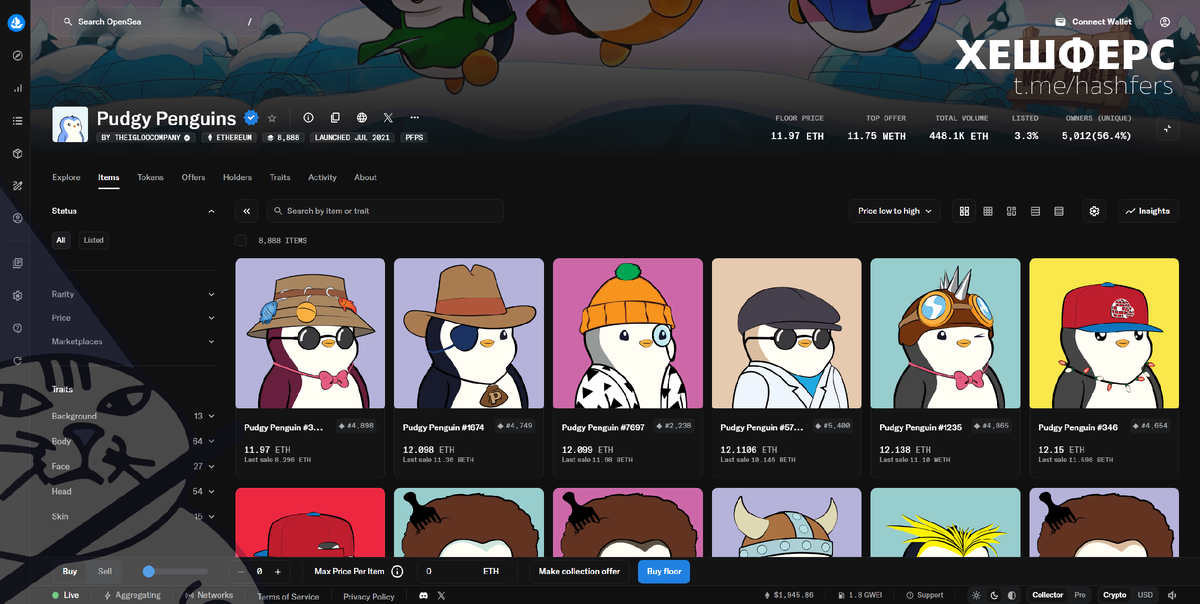Open the collection info icon
The image size is (1200, 604).
308,118
